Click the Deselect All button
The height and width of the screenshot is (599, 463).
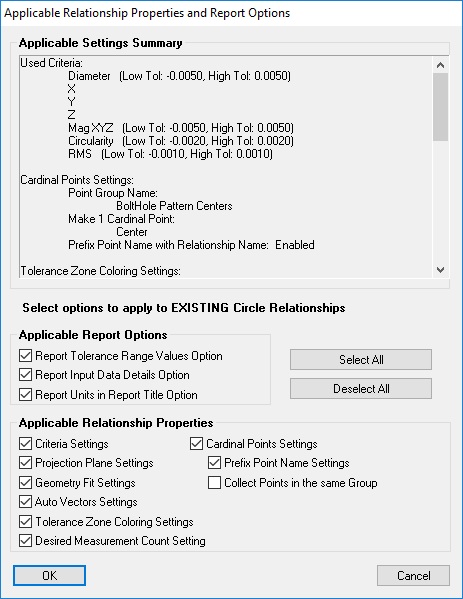coord(361,389)
